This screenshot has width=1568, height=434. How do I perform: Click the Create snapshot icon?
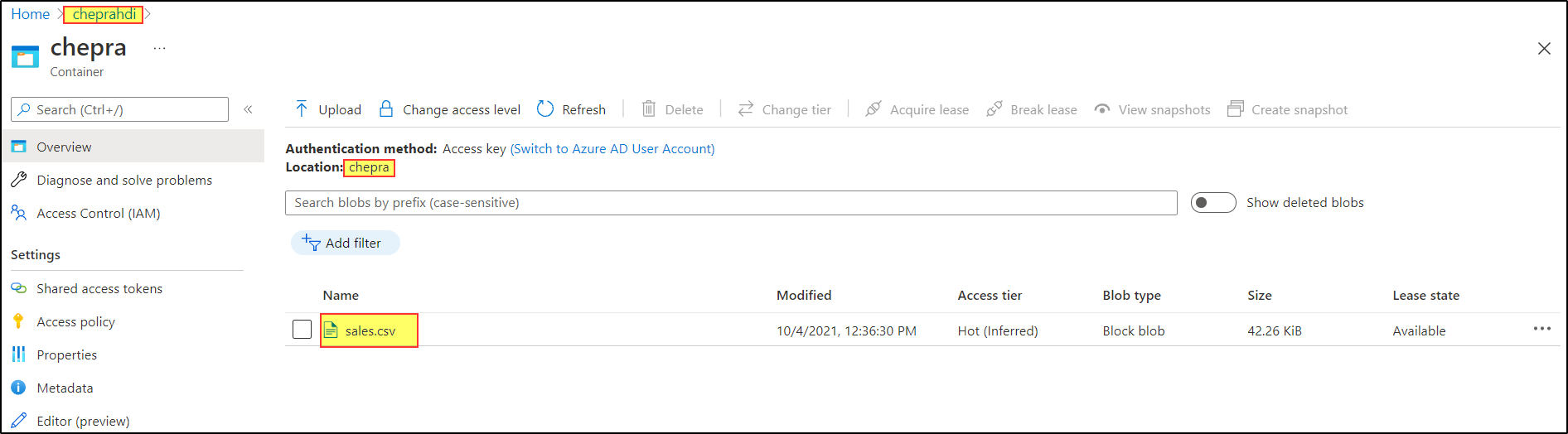[x=1236, y=109]
